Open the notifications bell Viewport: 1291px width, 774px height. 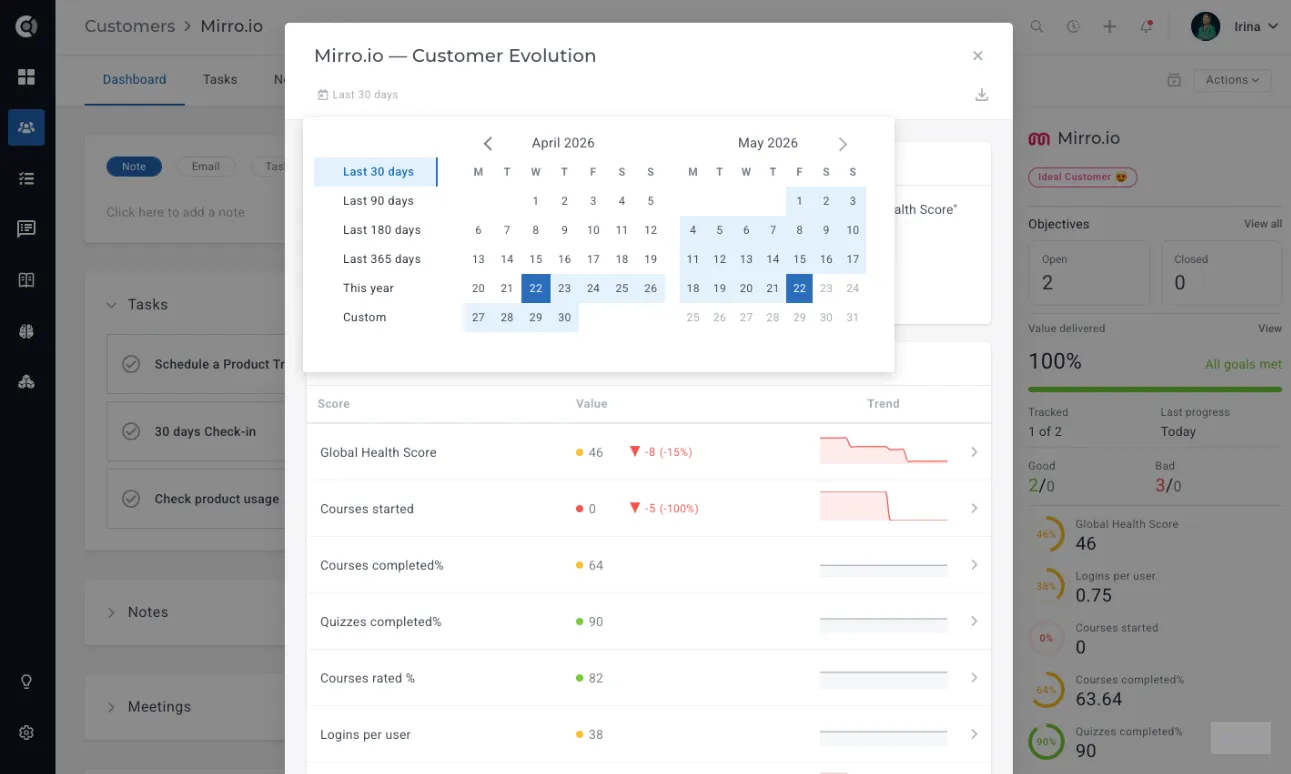coord(1146,27)
